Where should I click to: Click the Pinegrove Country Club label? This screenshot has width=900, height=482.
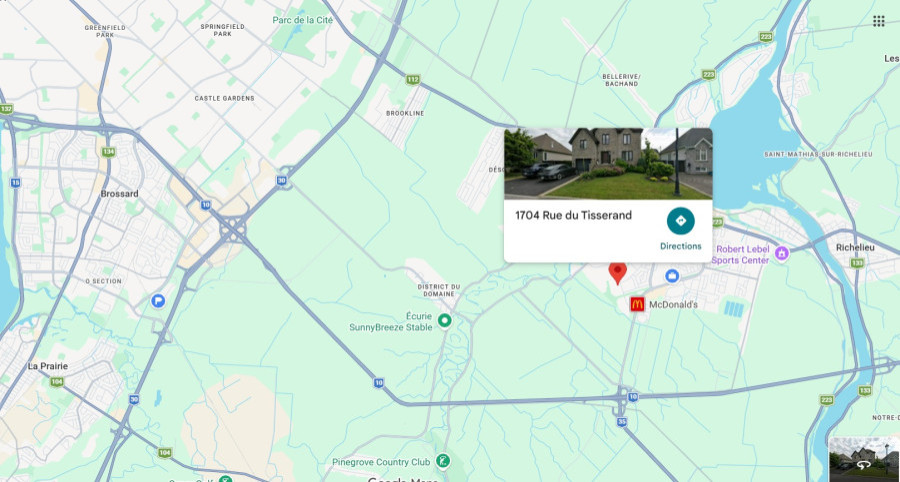click(381, 462)
